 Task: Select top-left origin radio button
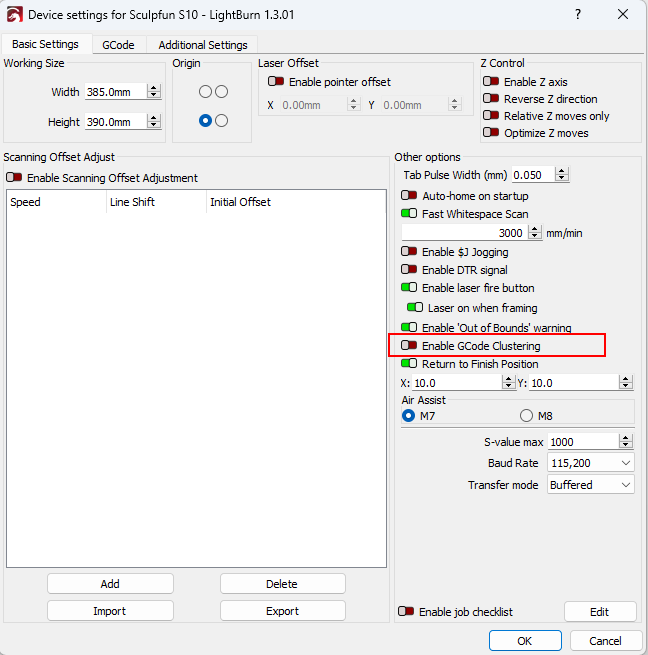pos(205,91)
